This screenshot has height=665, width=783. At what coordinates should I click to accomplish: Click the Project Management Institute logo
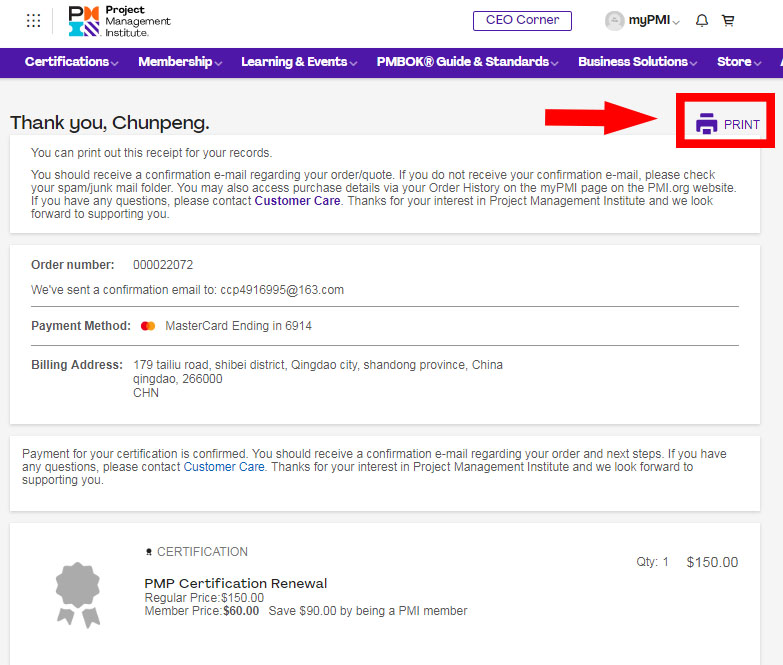(119, 21)
